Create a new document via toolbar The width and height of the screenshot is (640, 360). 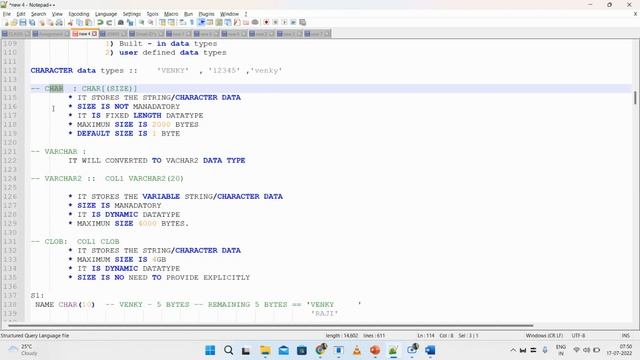(x=6, y=22)
